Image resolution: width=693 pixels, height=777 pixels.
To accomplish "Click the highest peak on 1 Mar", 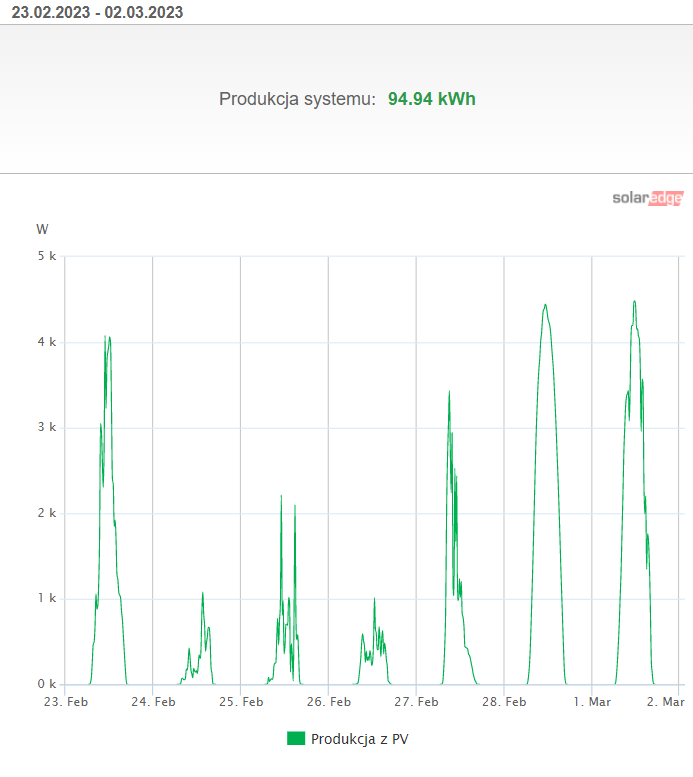I will [x=634, y=301].
